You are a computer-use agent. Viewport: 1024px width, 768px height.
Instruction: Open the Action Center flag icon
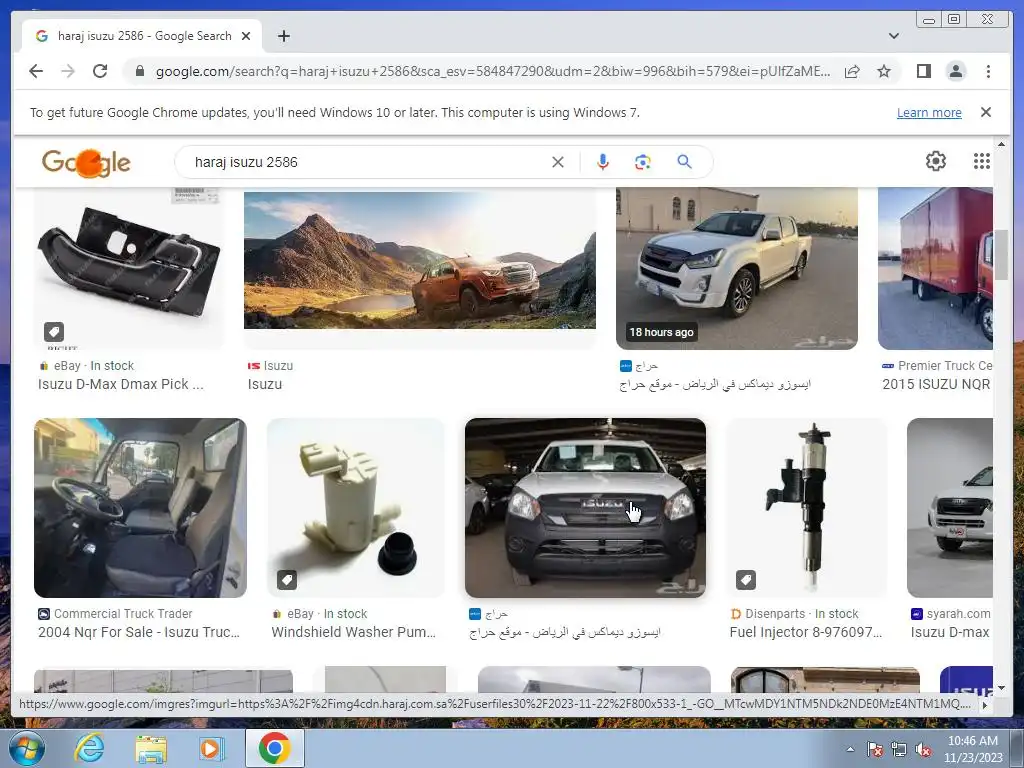[x=874, y=749]
